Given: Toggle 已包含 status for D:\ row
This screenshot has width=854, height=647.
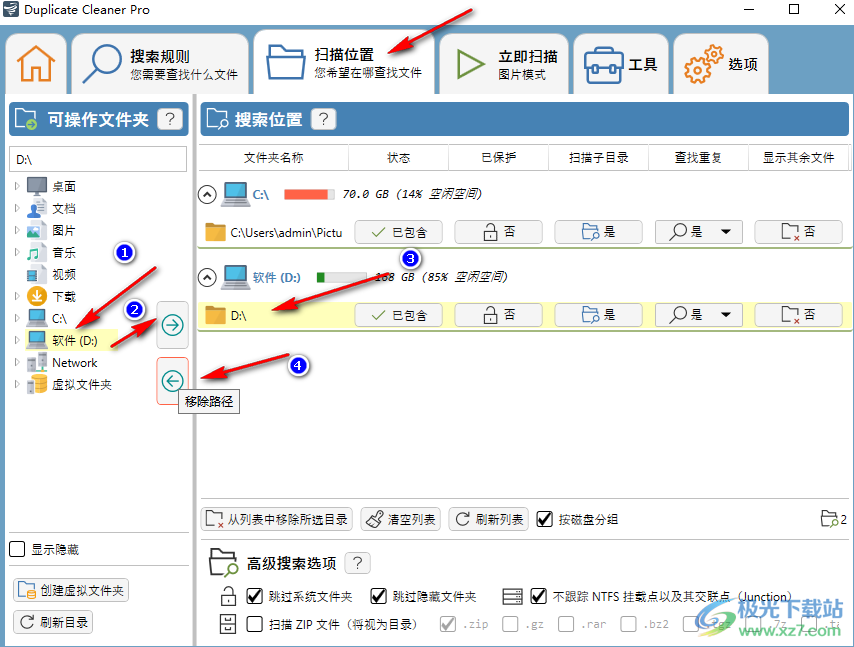Looking at the screenshot, I should click(x=399, y=315).
